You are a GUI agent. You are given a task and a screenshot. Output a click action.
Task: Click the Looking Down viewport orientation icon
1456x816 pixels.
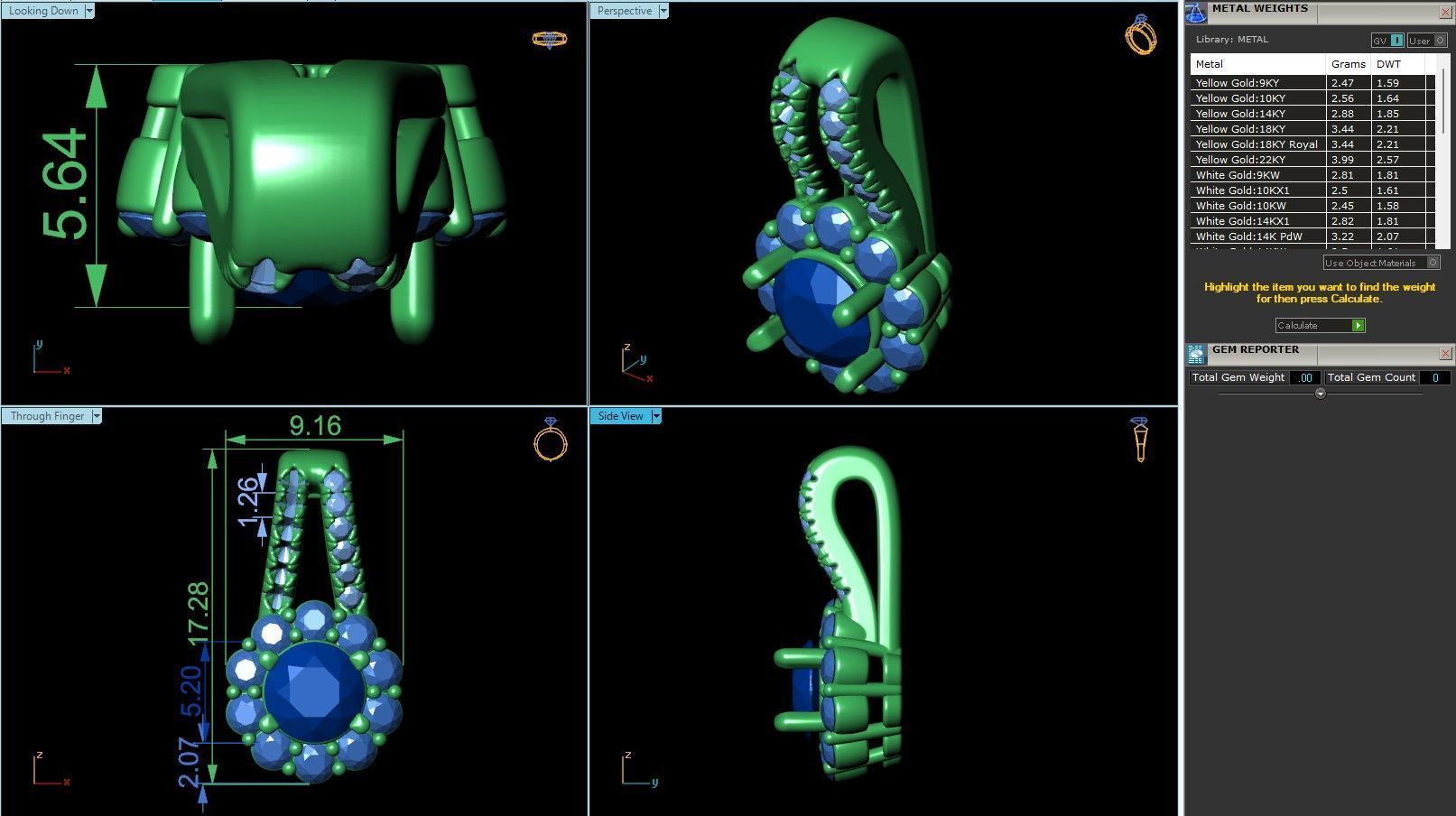coord(550,40)
